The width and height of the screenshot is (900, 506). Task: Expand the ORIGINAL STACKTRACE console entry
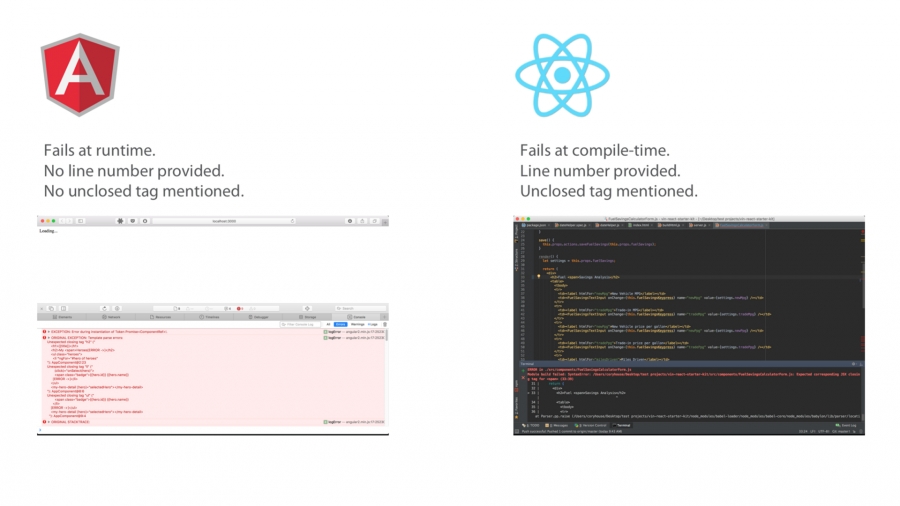coord(49,422)
